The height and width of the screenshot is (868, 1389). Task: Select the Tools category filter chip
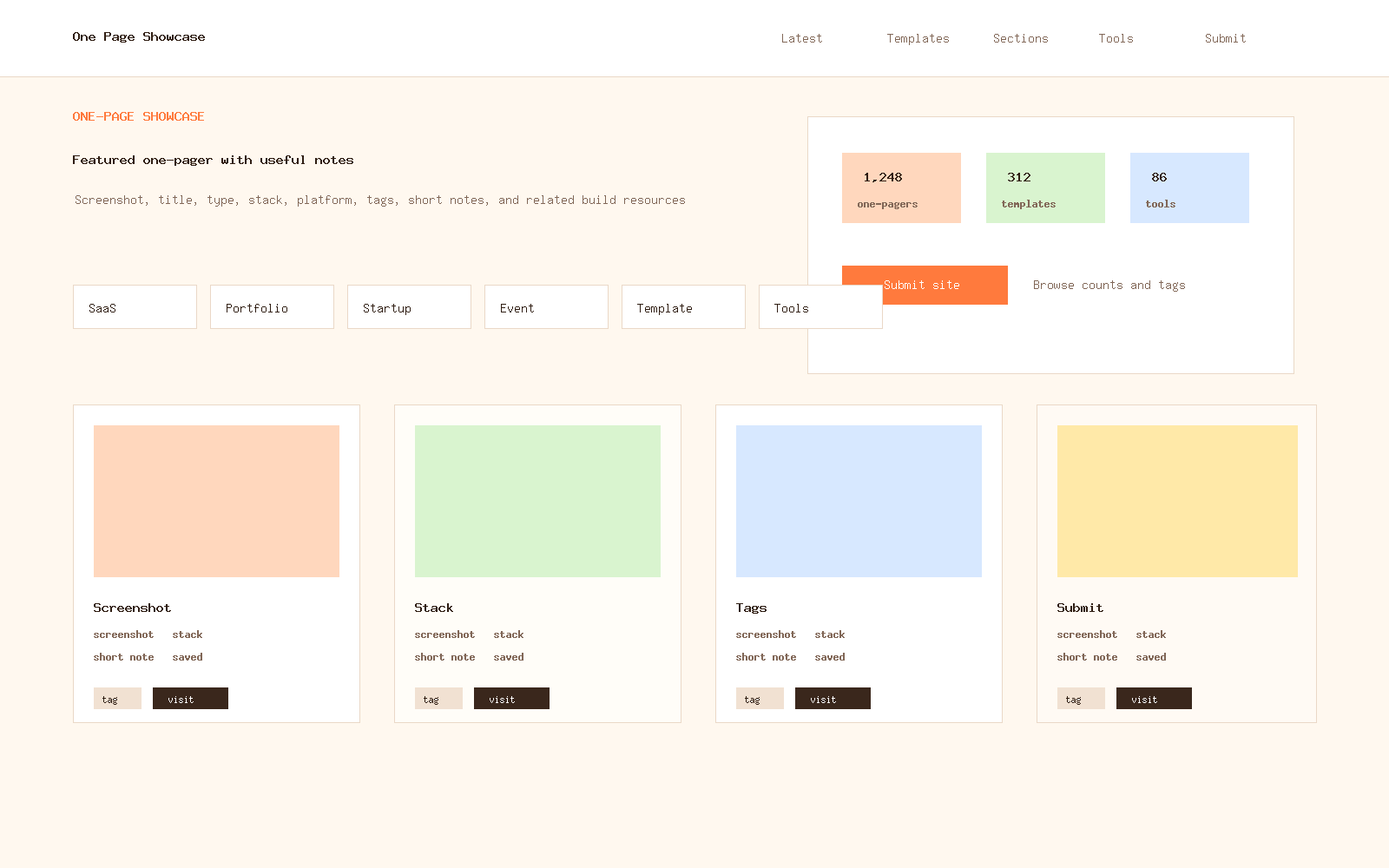point(820,307)
